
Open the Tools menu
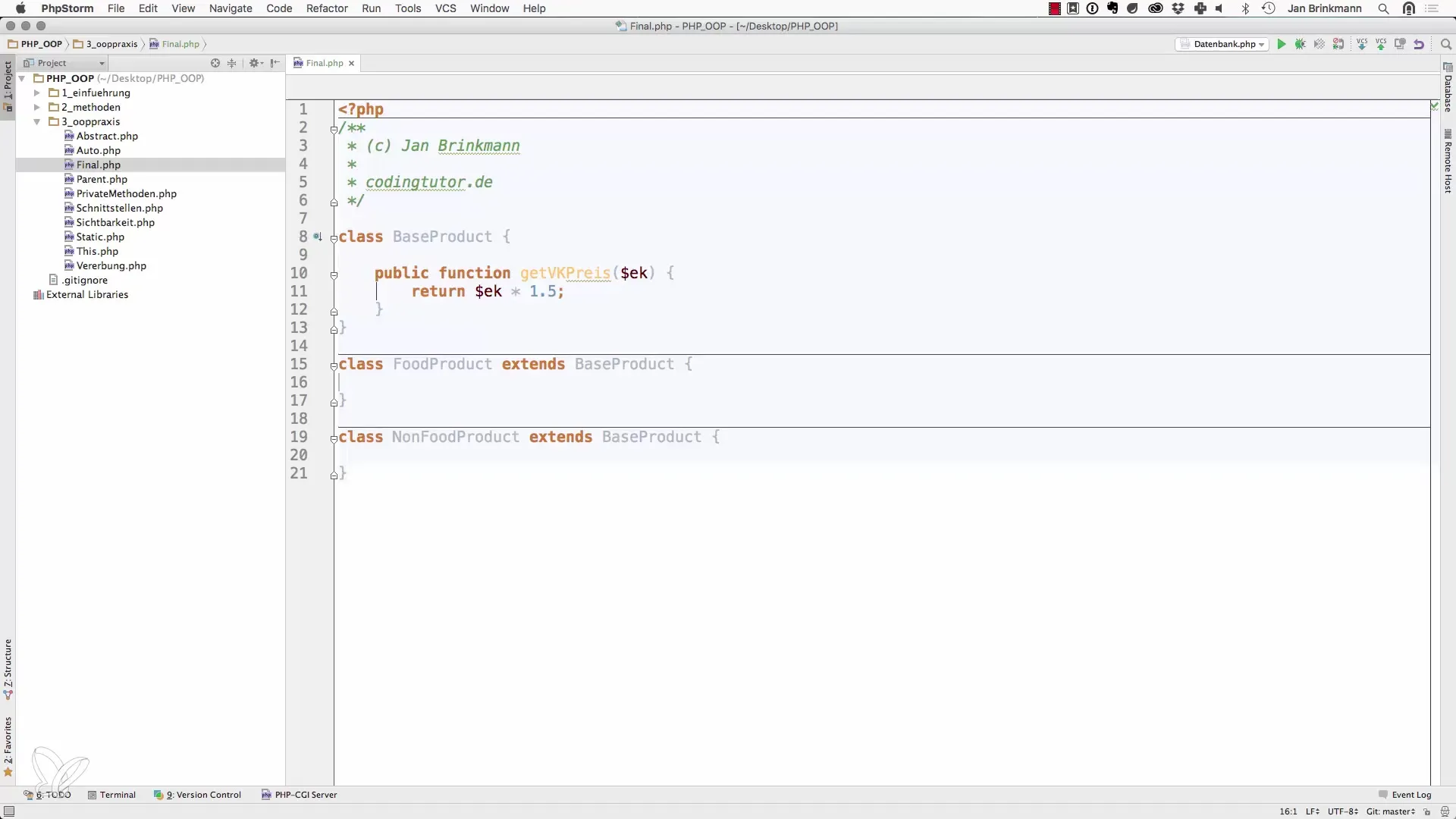click(x=408, y=8)
